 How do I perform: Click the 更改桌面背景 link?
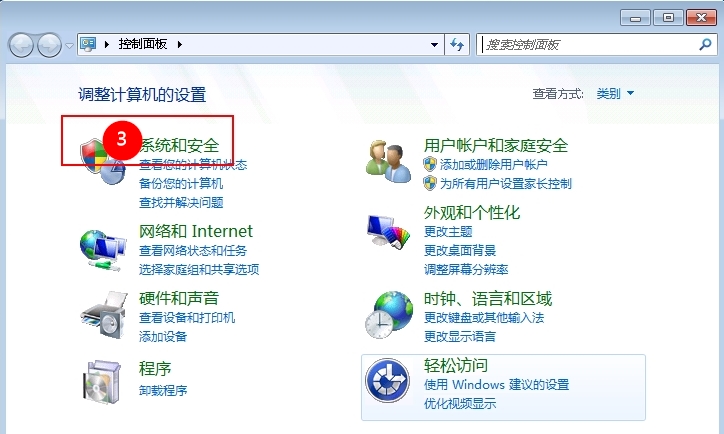pos(460,251)
